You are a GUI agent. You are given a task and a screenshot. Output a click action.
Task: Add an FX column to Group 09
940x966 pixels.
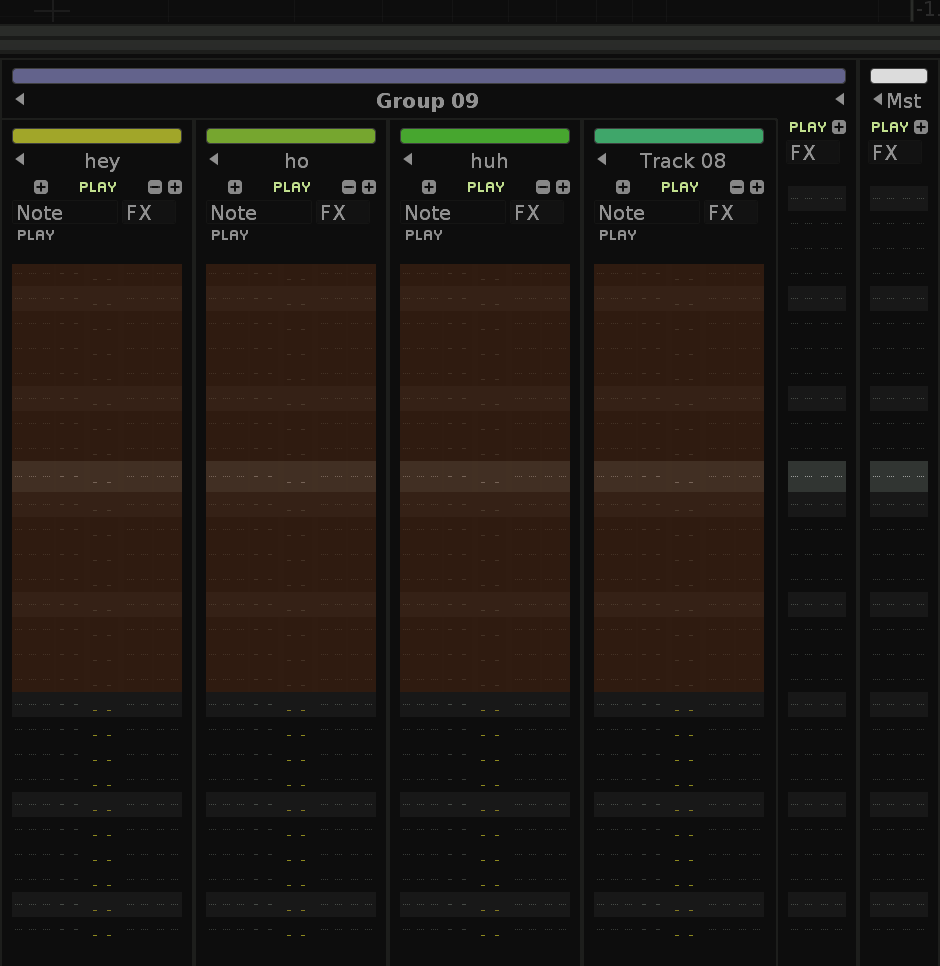[839, 127]
